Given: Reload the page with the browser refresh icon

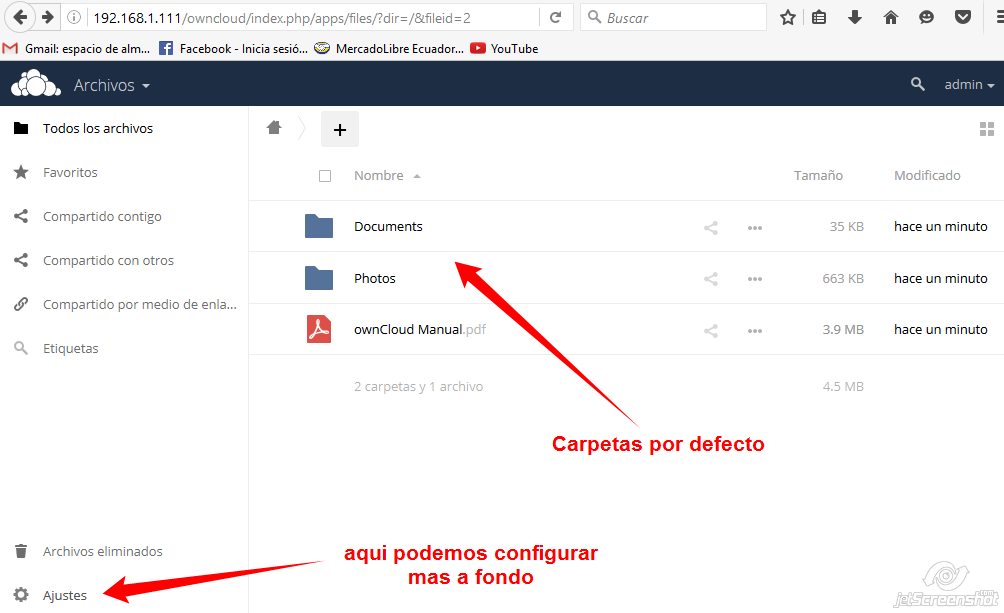Looking at the screenshot, I should [555, 17].
